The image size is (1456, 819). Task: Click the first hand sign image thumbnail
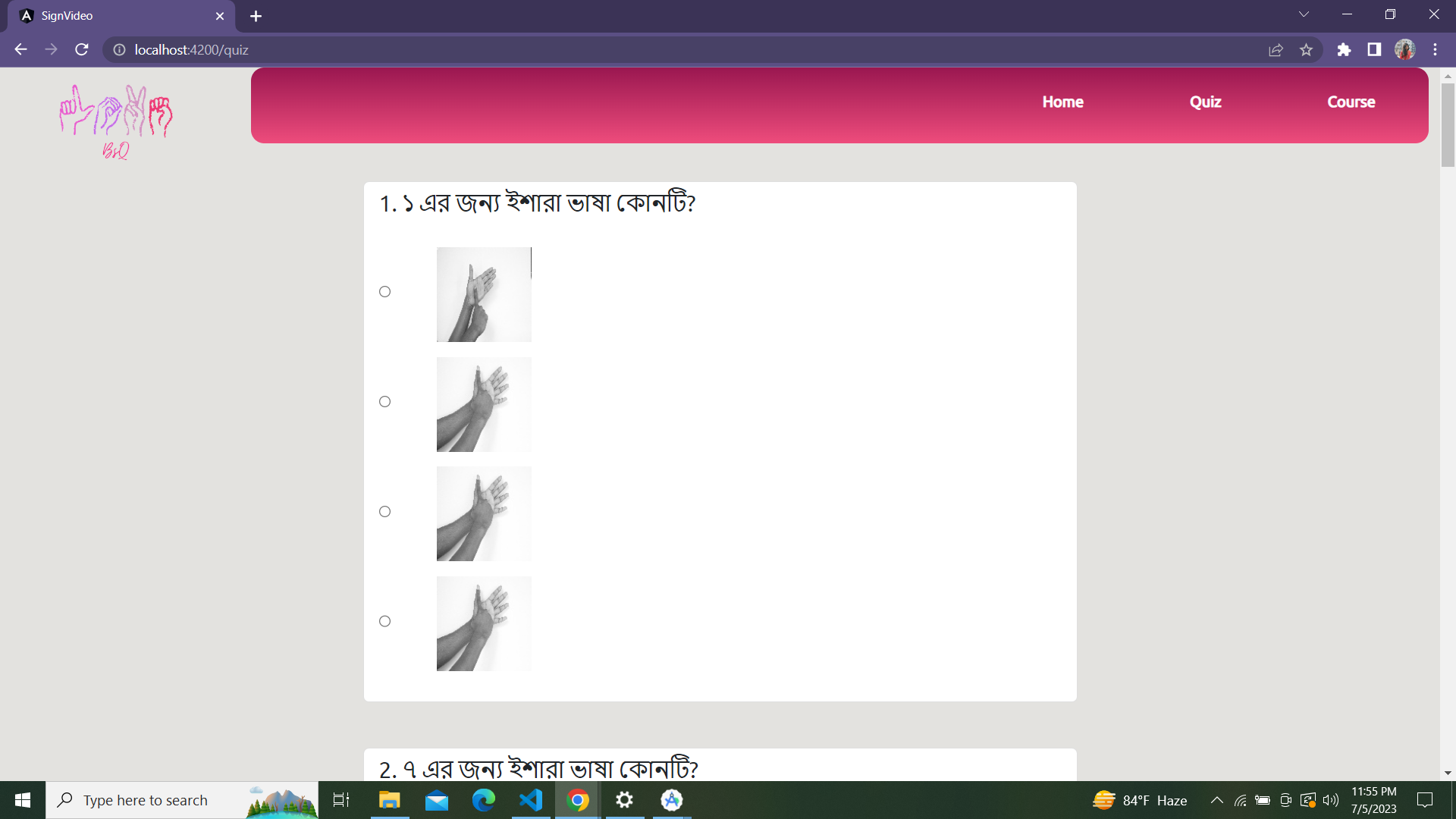pyautogui.click(x=484, y=294)
